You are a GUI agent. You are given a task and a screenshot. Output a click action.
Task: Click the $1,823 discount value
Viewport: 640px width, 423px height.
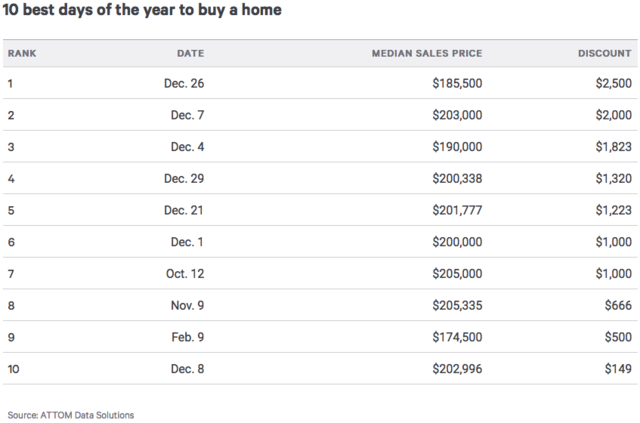pyautogui.click(x=613, y=147)
